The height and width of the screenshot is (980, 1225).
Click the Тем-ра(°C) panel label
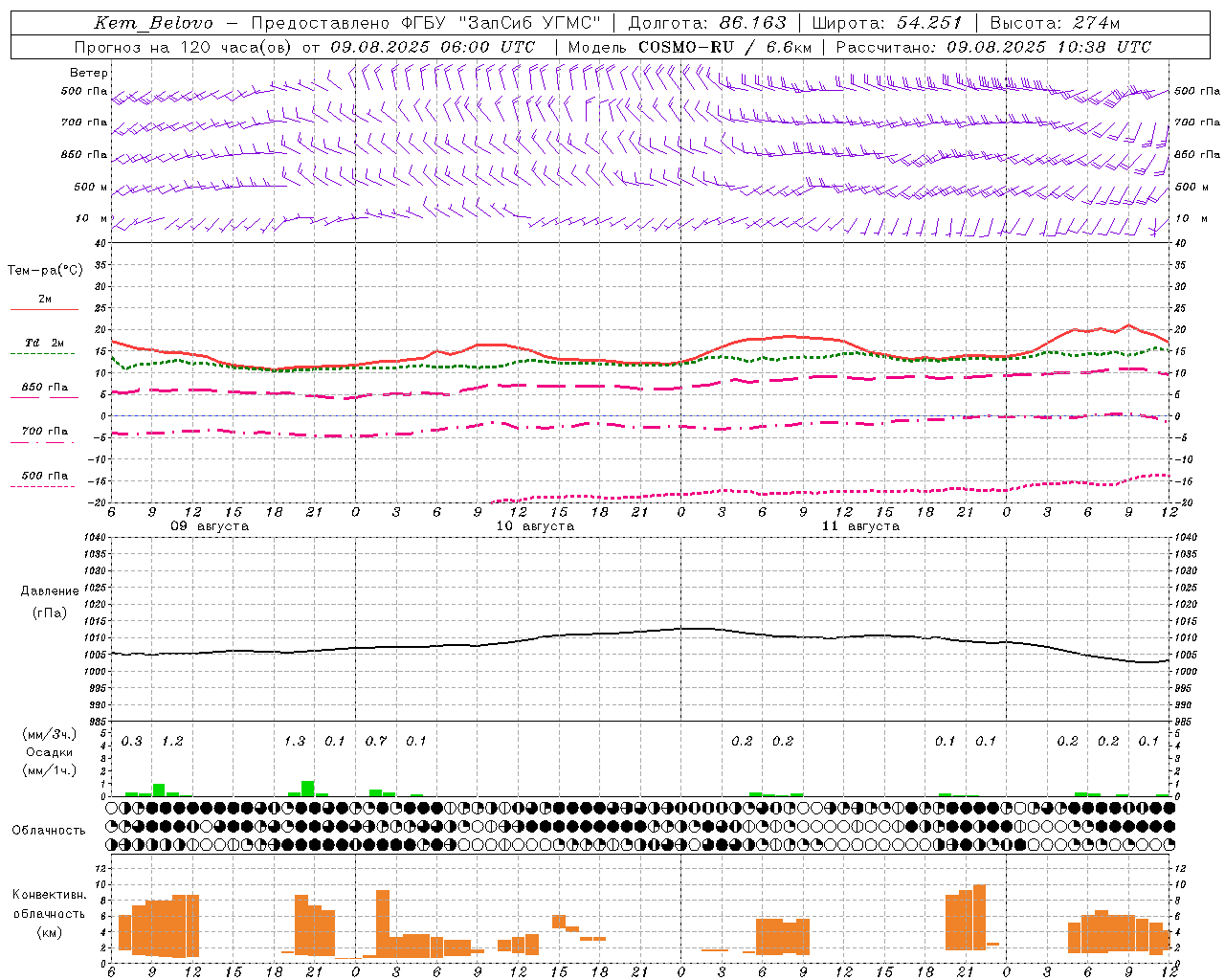45,271
